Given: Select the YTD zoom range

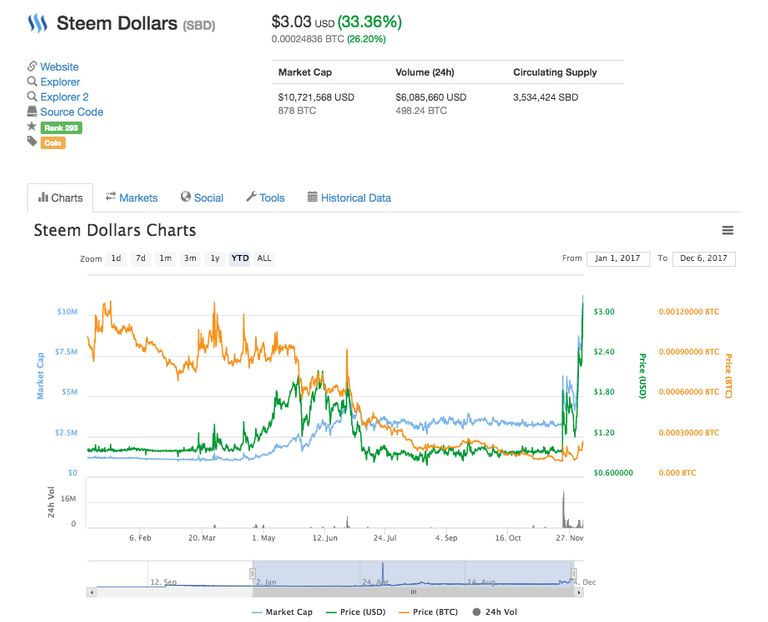Looking at the screenshot, I should pyautogui.click(x=240, y=259).
